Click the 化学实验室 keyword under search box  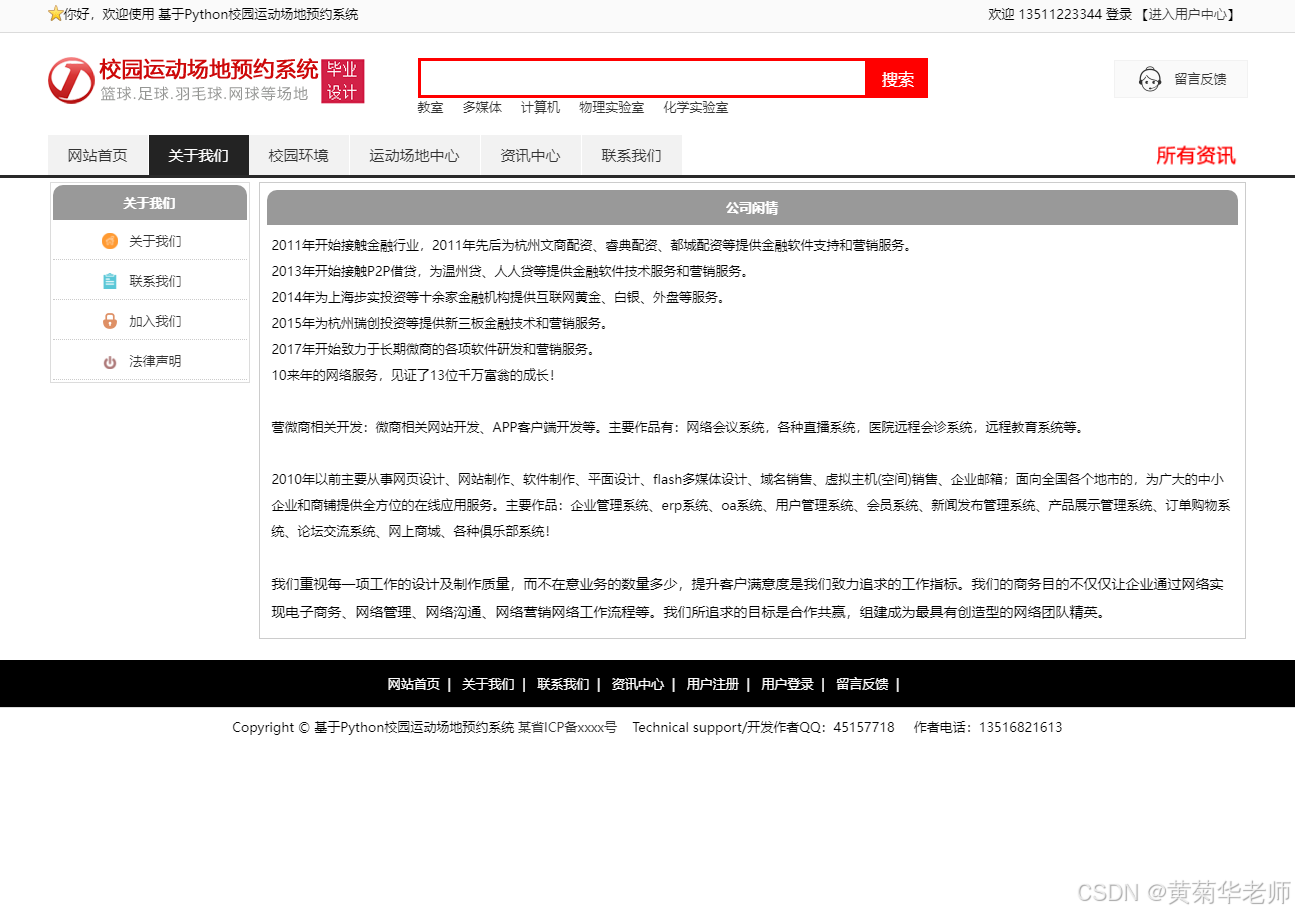point(695,108)
